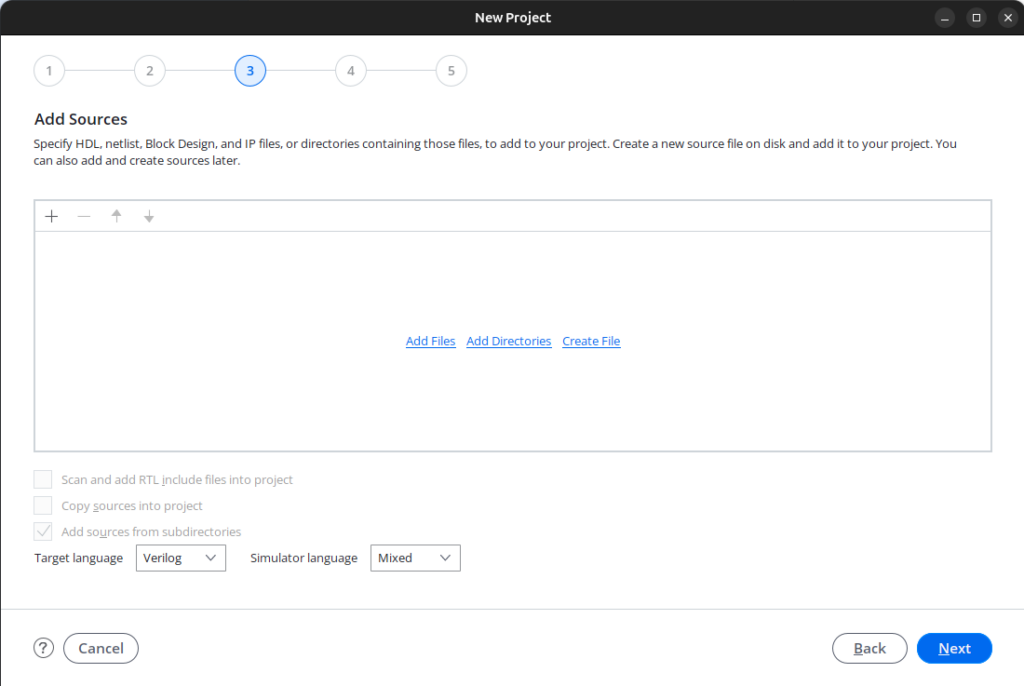Click the Add Files link

(x=430, y=341)
